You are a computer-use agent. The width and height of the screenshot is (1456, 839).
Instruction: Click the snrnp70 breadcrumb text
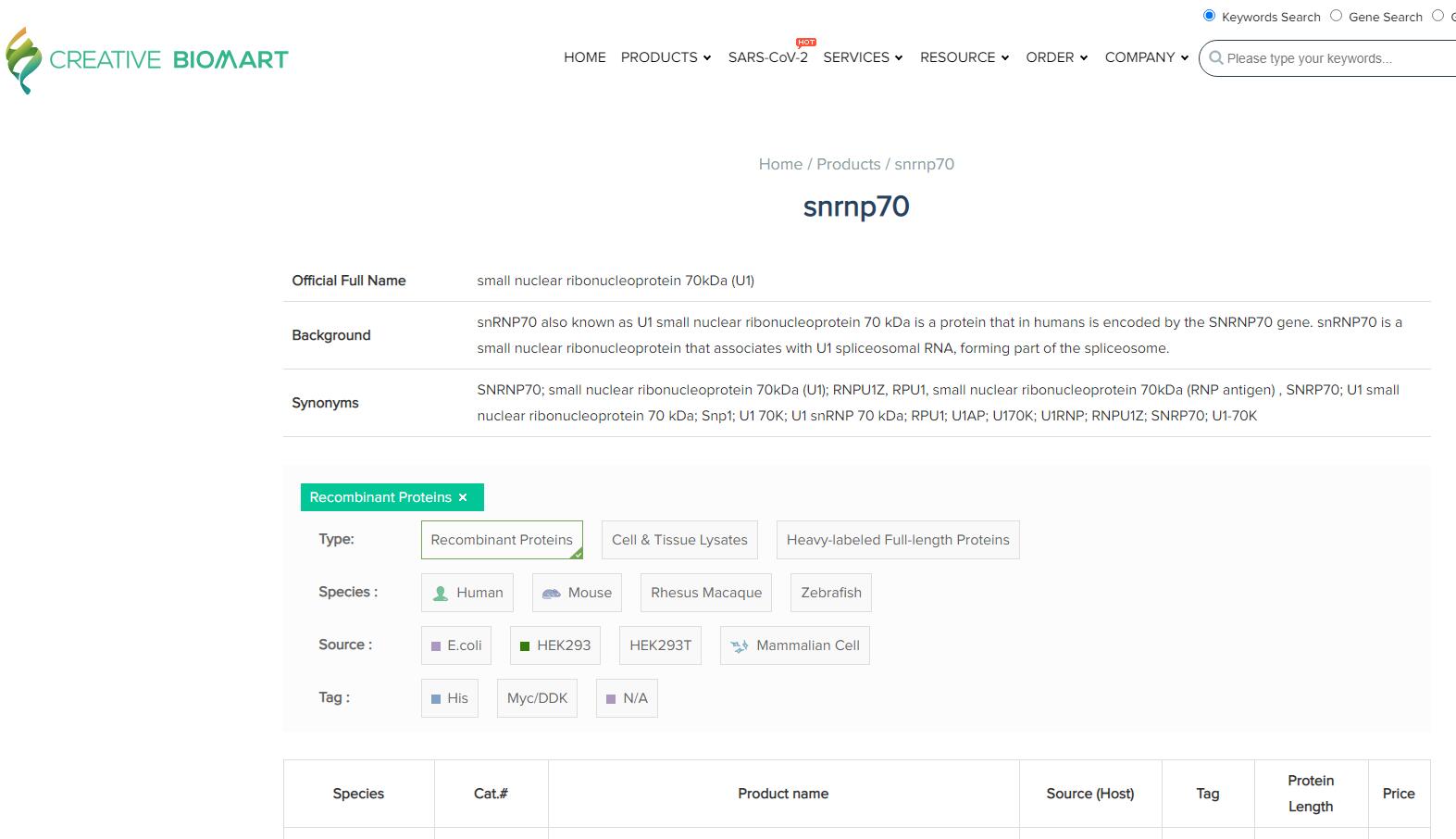(x=925, y=164)
